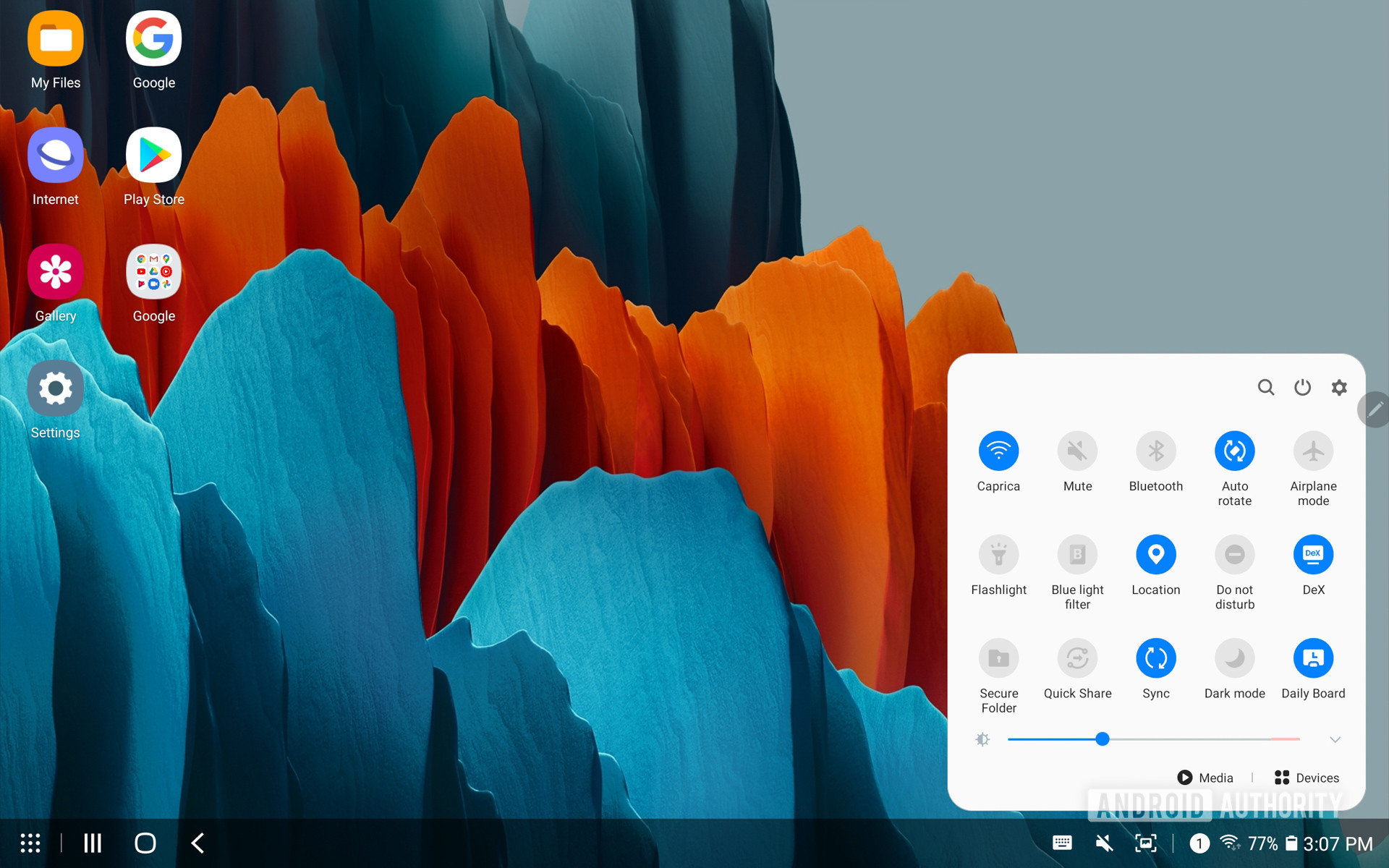Tap the screenshot capture icon in taskbar
The image size is (1389, 868).
1145,843
